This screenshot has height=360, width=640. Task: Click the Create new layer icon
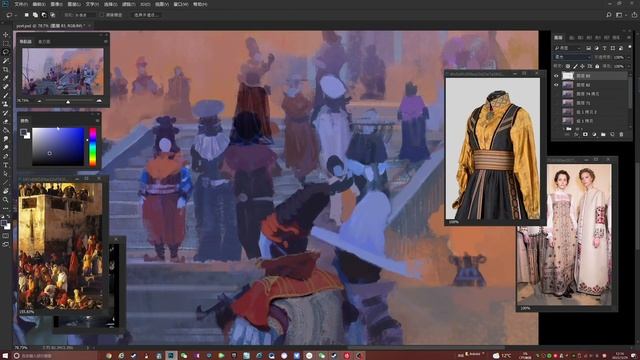(x=612, y=134)
